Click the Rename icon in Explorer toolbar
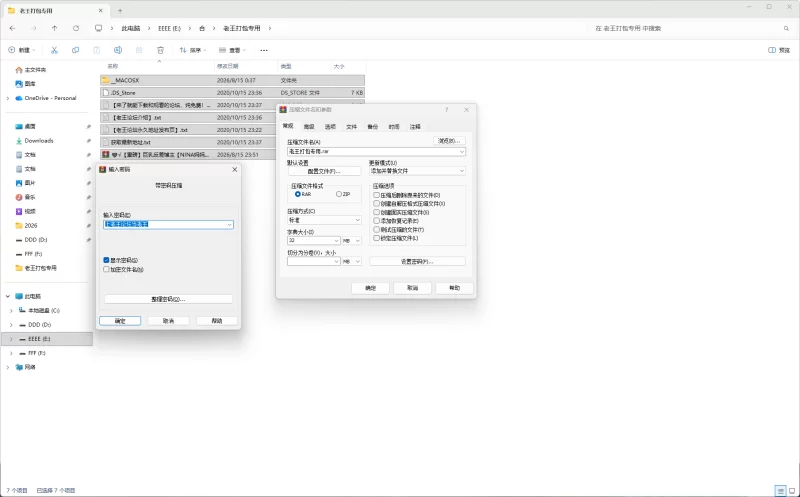Viewport: 800px width, 497px height. click(x=118, y=50)
